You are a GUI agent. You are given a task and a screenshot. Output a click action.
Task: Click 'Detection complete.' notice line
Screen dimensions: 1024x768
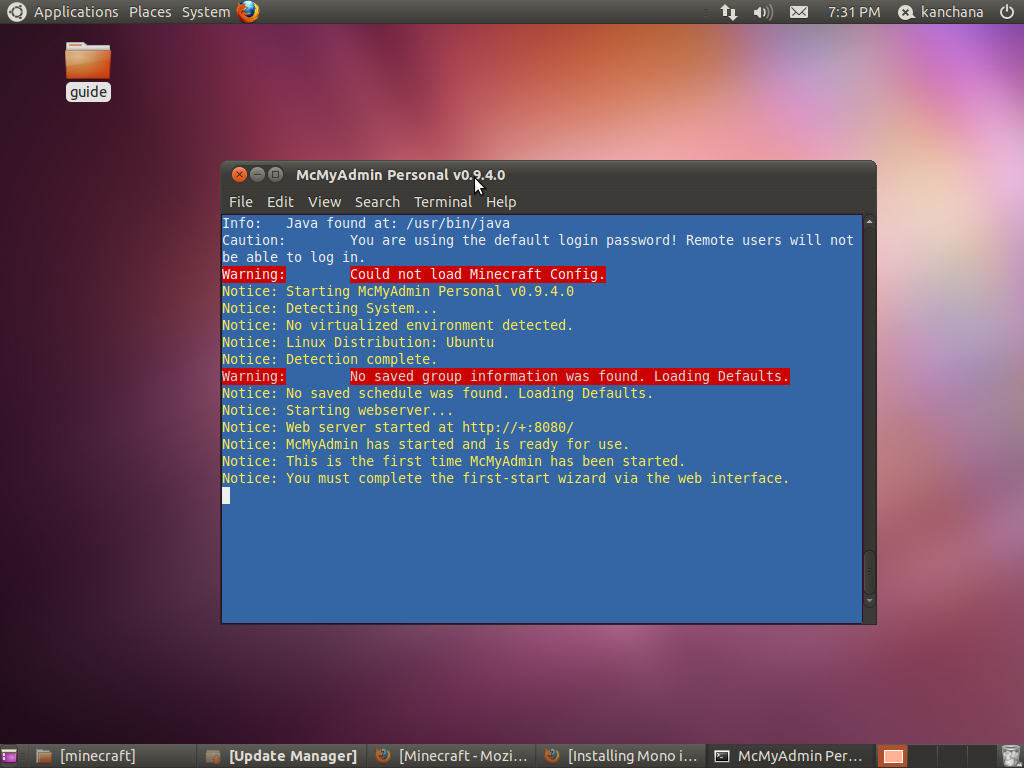pos(362,359)
